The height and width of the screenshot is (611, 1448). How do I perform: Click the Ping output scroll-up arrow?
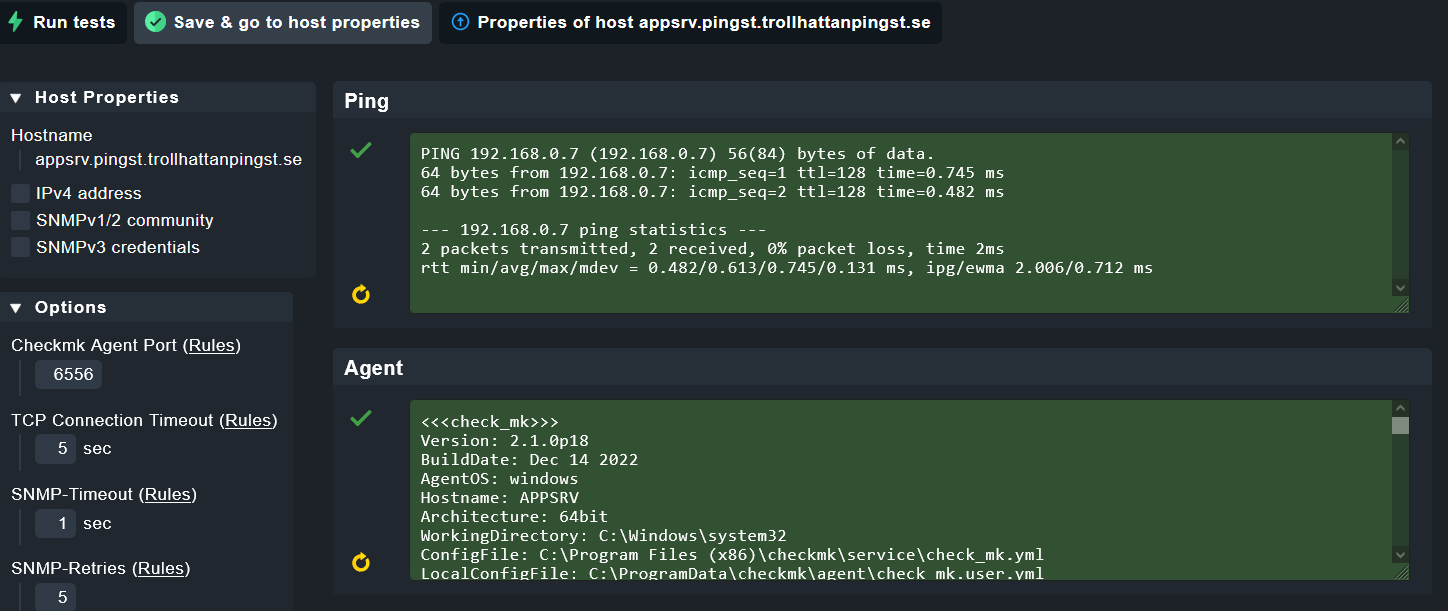(1400, 142)
